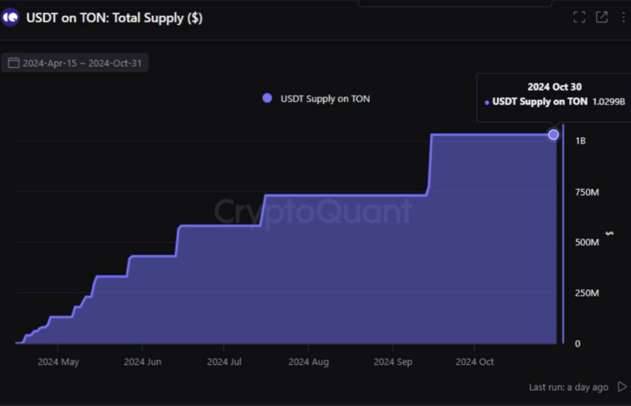
Task: Click the calendar icon in date range
Action: [x=13, y=63]
